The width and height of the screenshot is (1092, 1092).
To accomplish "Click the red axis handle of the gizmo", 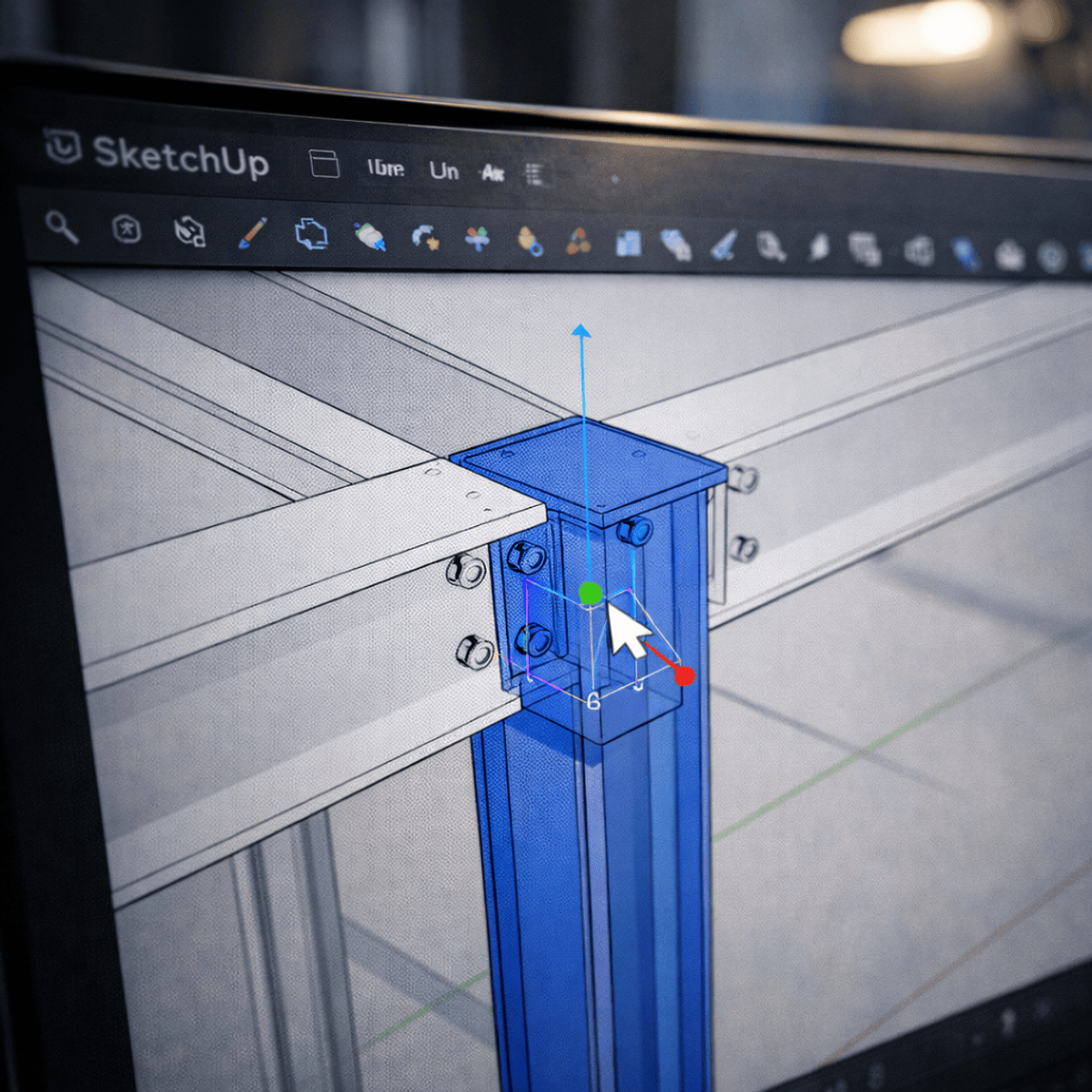I will (x=684, y=675).
